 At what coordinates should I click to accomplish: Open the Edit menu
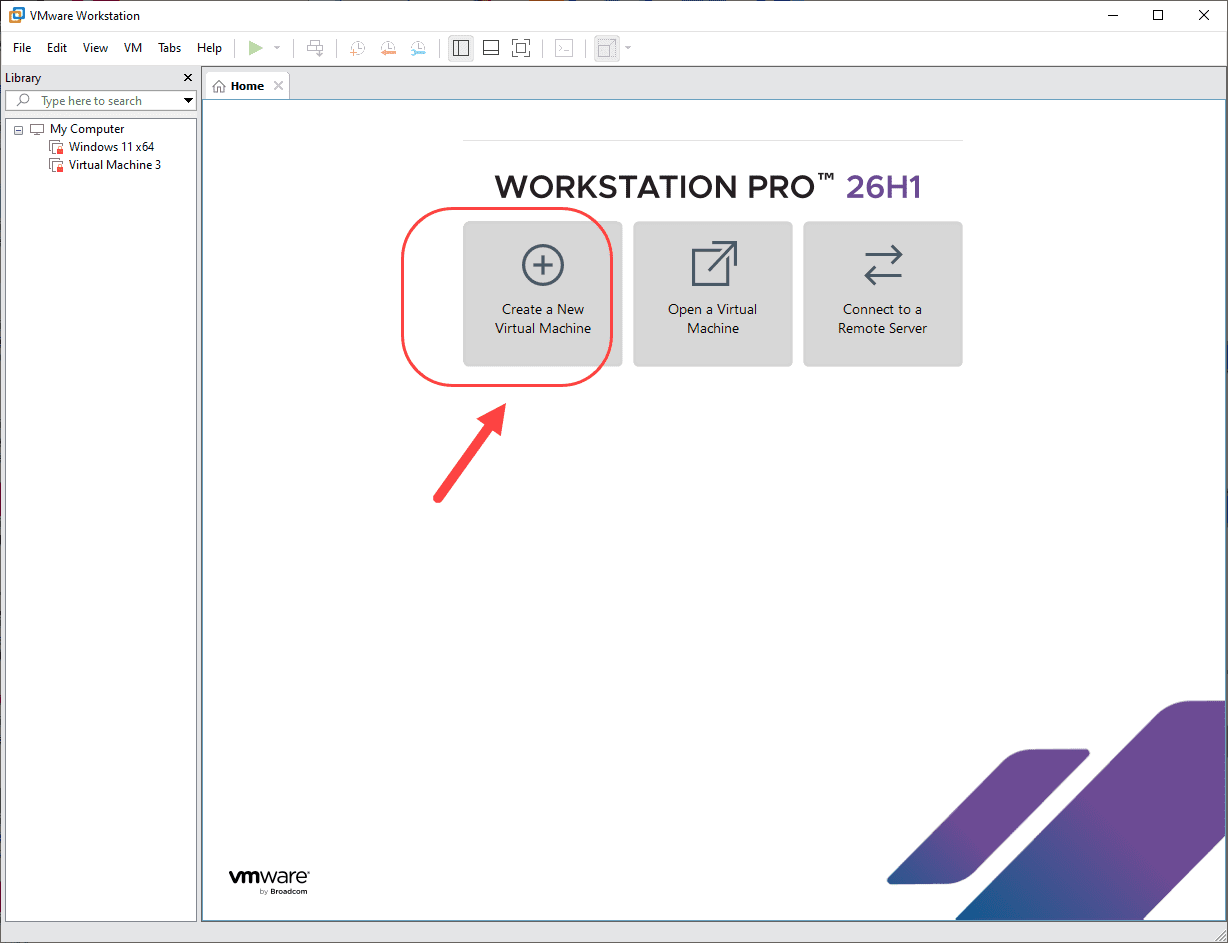pos(57,48)
